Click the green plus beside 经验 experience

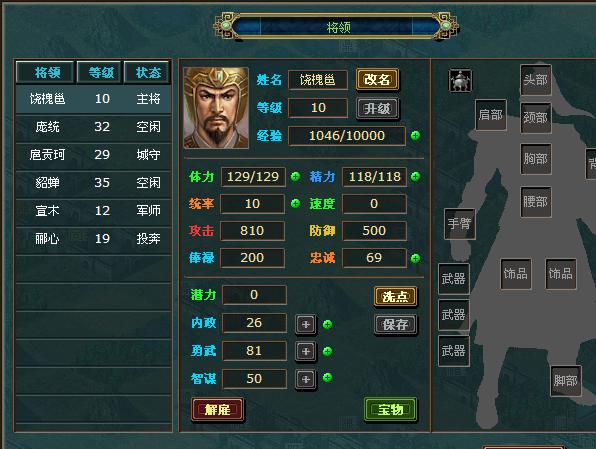415,135
